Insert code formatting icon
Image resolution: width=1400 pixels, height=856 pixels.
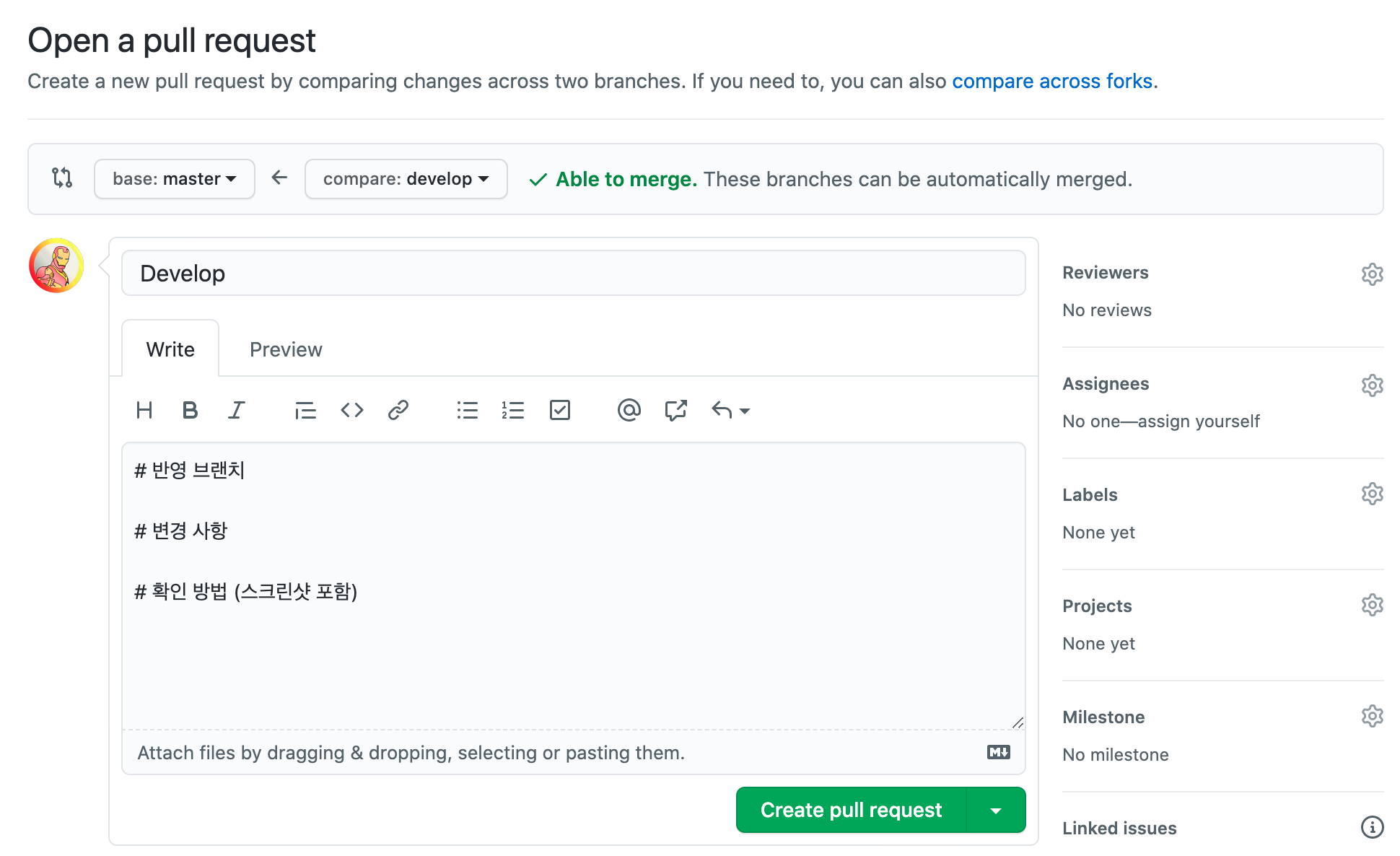352,411
